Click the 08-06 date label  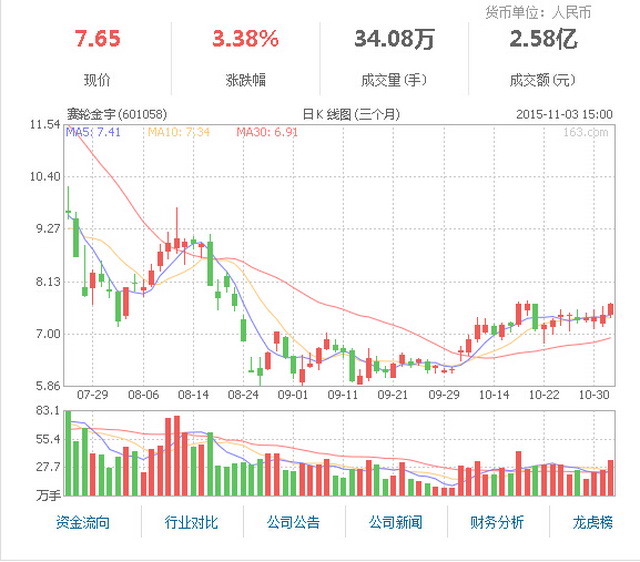(143, 395)
